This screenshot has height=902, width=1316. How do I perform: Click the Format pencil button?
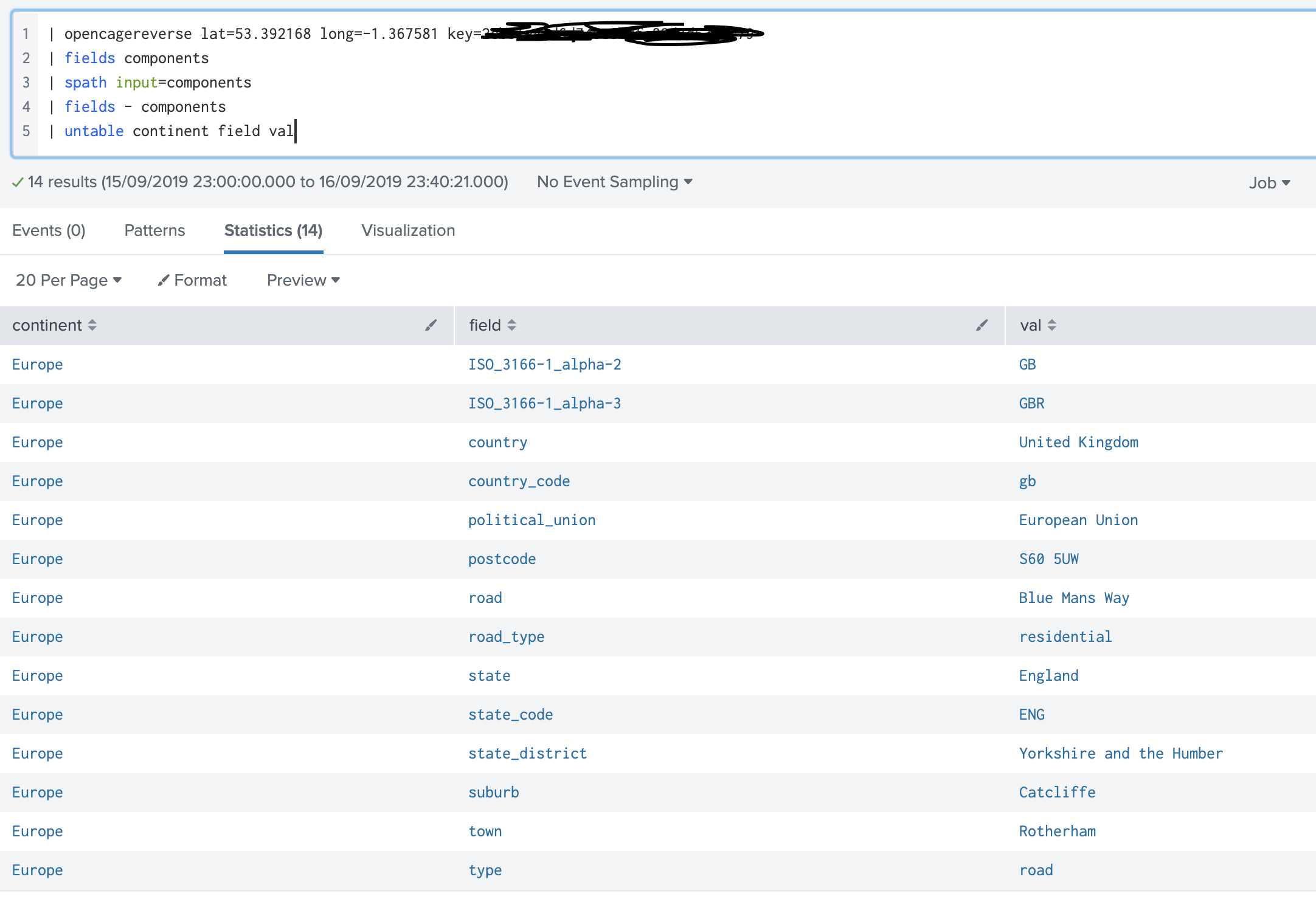click(192, 280)
